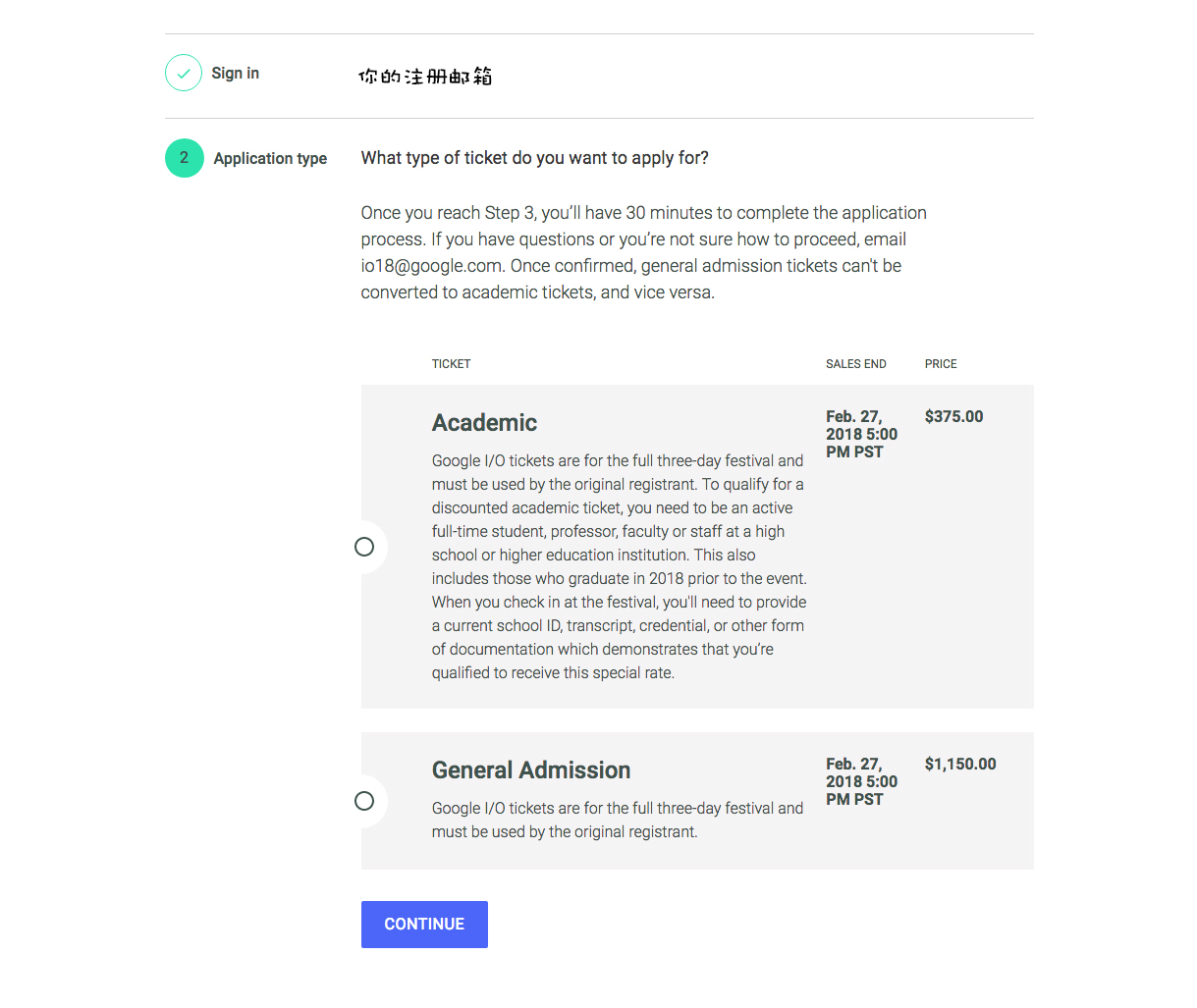Click the ticket type question heading
This screenshot has width=1197, height=1008.
pos(534,158)
